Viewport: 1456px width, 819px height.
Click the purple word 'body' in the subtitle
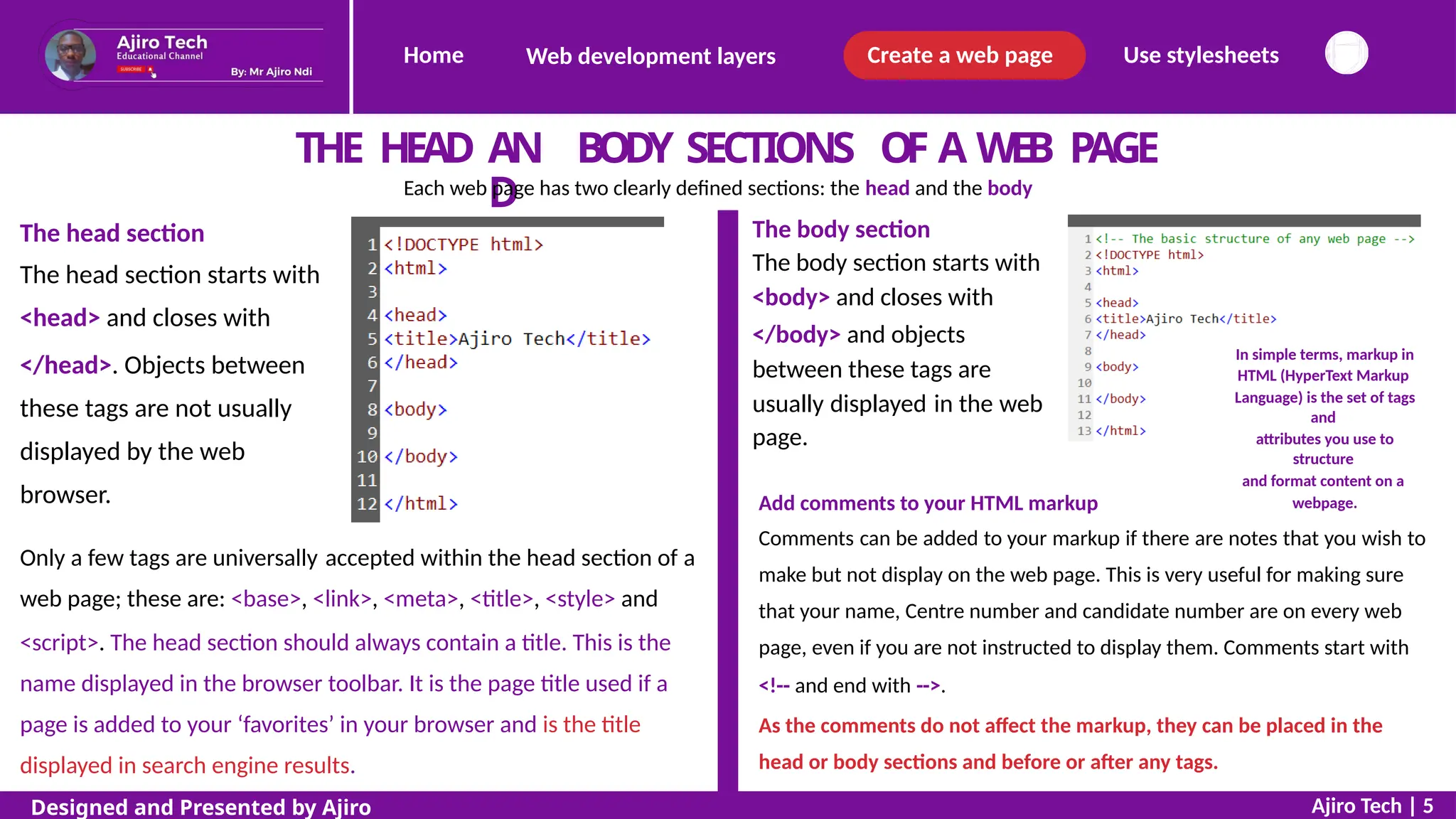[x=1010, y=188]
